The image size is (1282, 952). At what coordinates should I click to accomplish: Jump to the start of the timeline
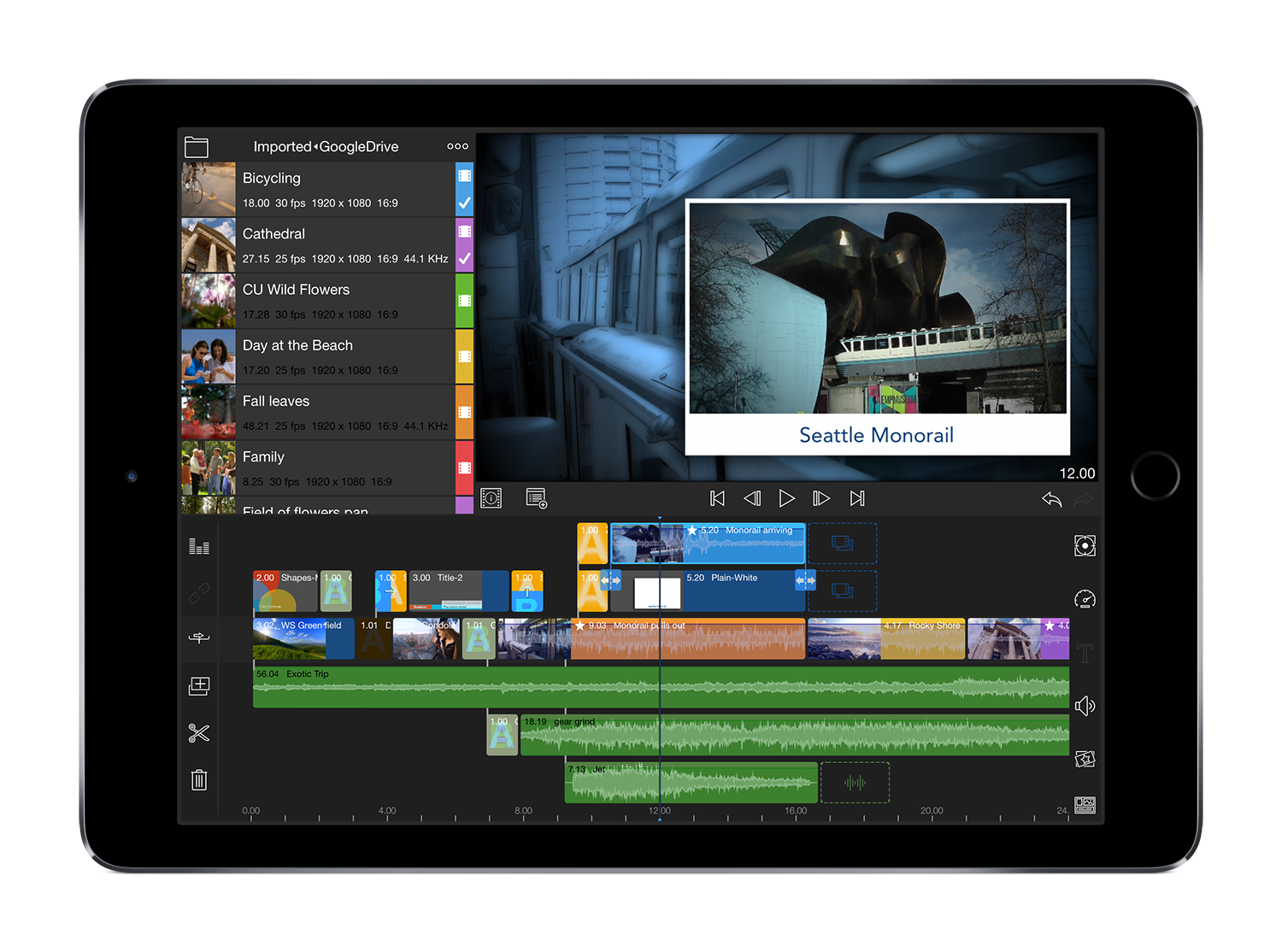[x=718, y=498]
